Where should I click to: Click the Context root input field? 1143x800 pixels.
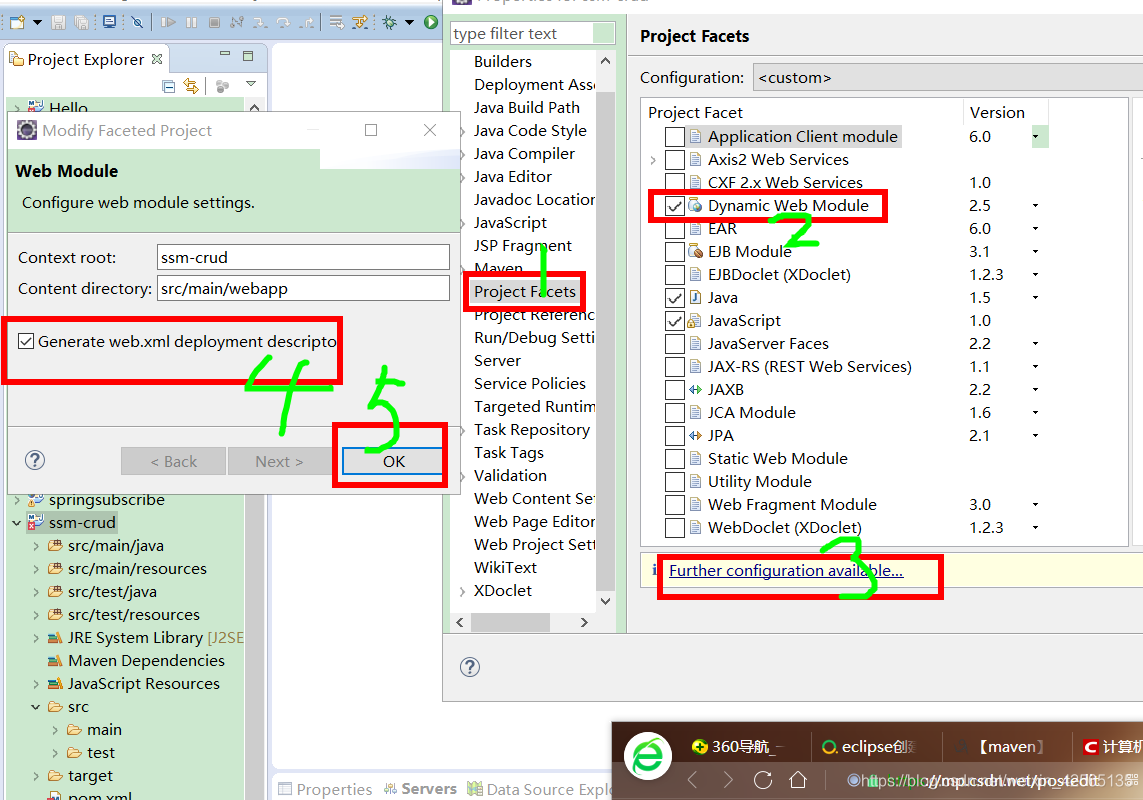pyautogui.click(x=303, y=257)
